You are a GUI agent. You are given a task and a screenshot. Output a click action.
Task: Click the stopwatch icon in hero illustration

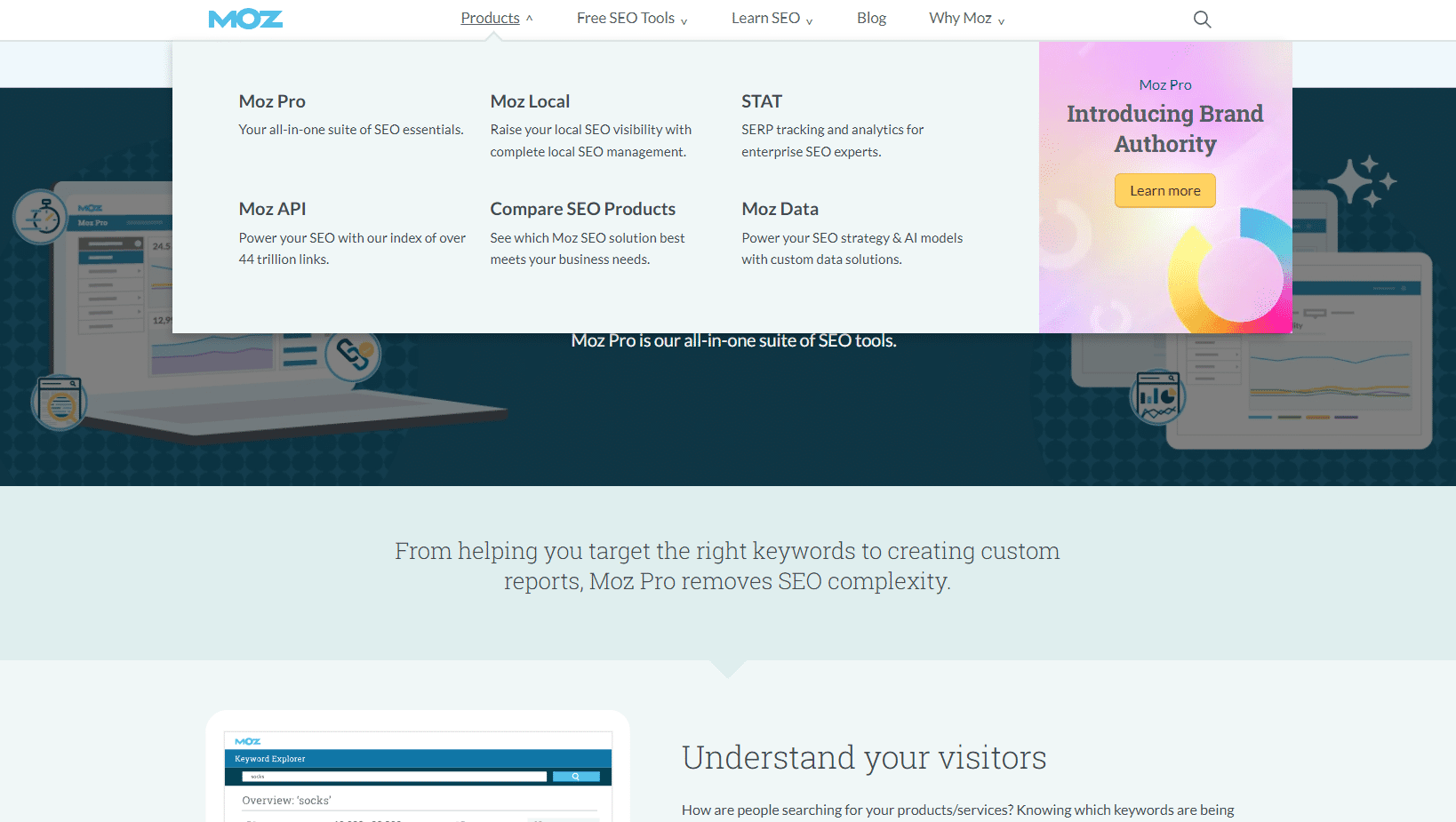41,216
